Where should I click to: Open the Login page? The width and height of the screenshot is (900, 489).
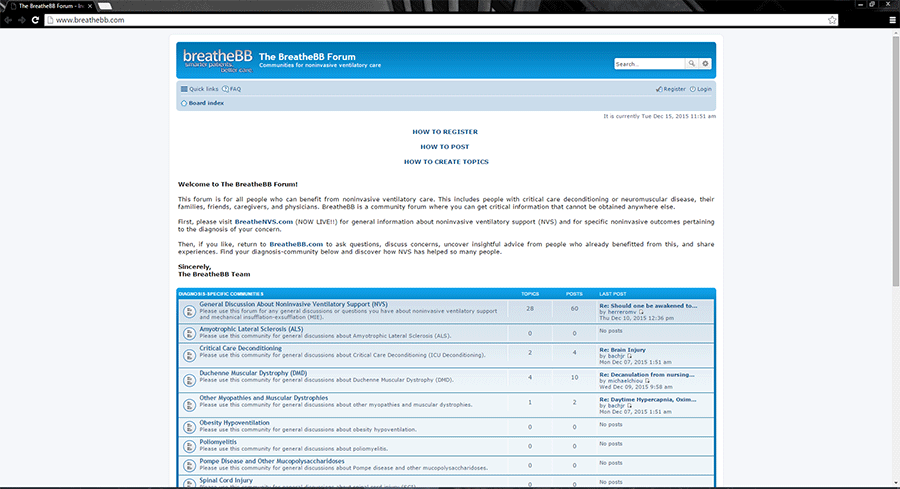[701, 89]
